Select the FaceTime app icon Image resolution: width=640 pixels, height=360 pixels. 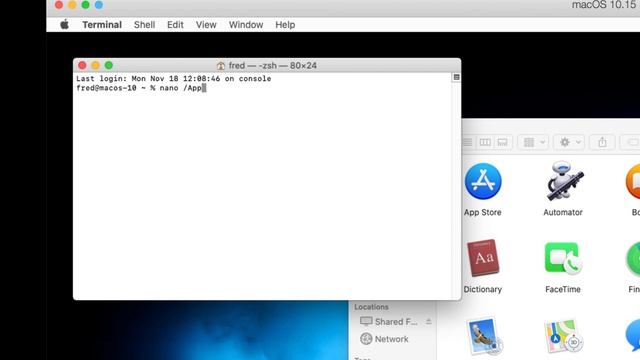(563, 258)
